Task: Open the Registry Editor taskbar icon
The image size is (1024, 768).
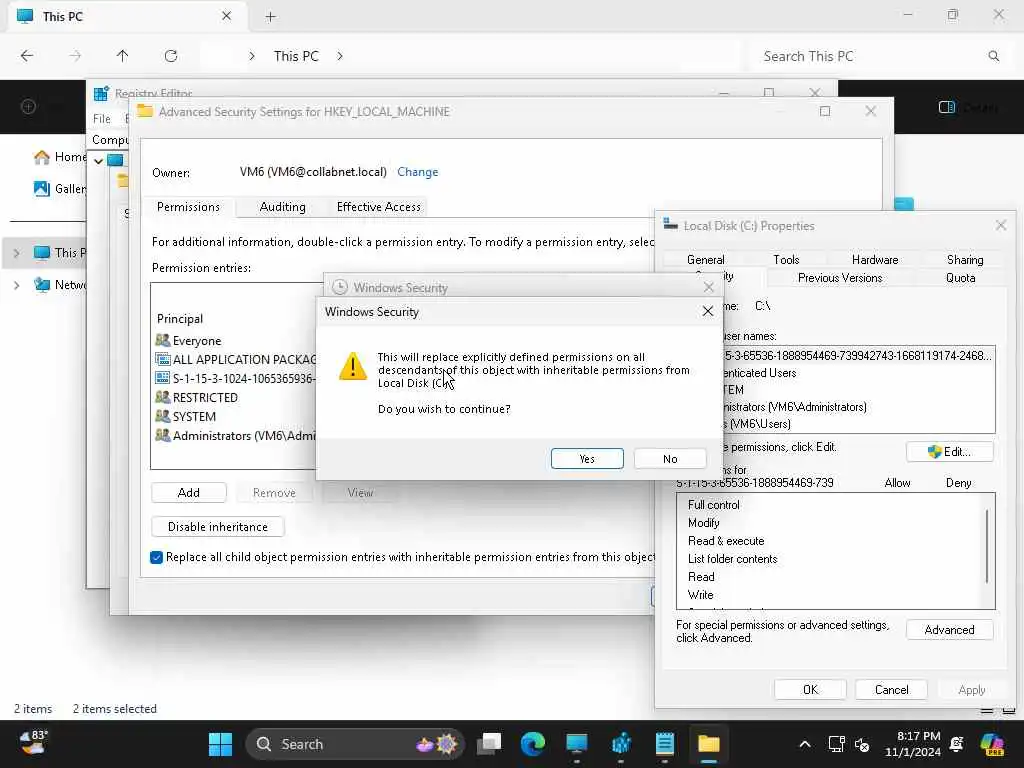Action: click(621, 744)
